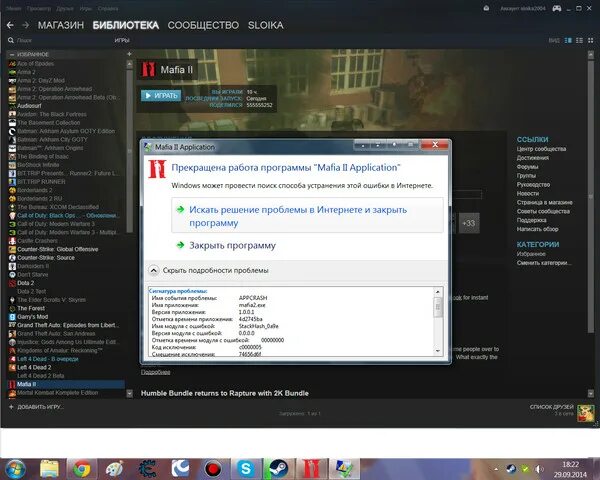Image resolution: width=600 pixels, height=480 pixels.
Task: Click the Подробнее link under the dialog
Action: click(x=155, y=372)
